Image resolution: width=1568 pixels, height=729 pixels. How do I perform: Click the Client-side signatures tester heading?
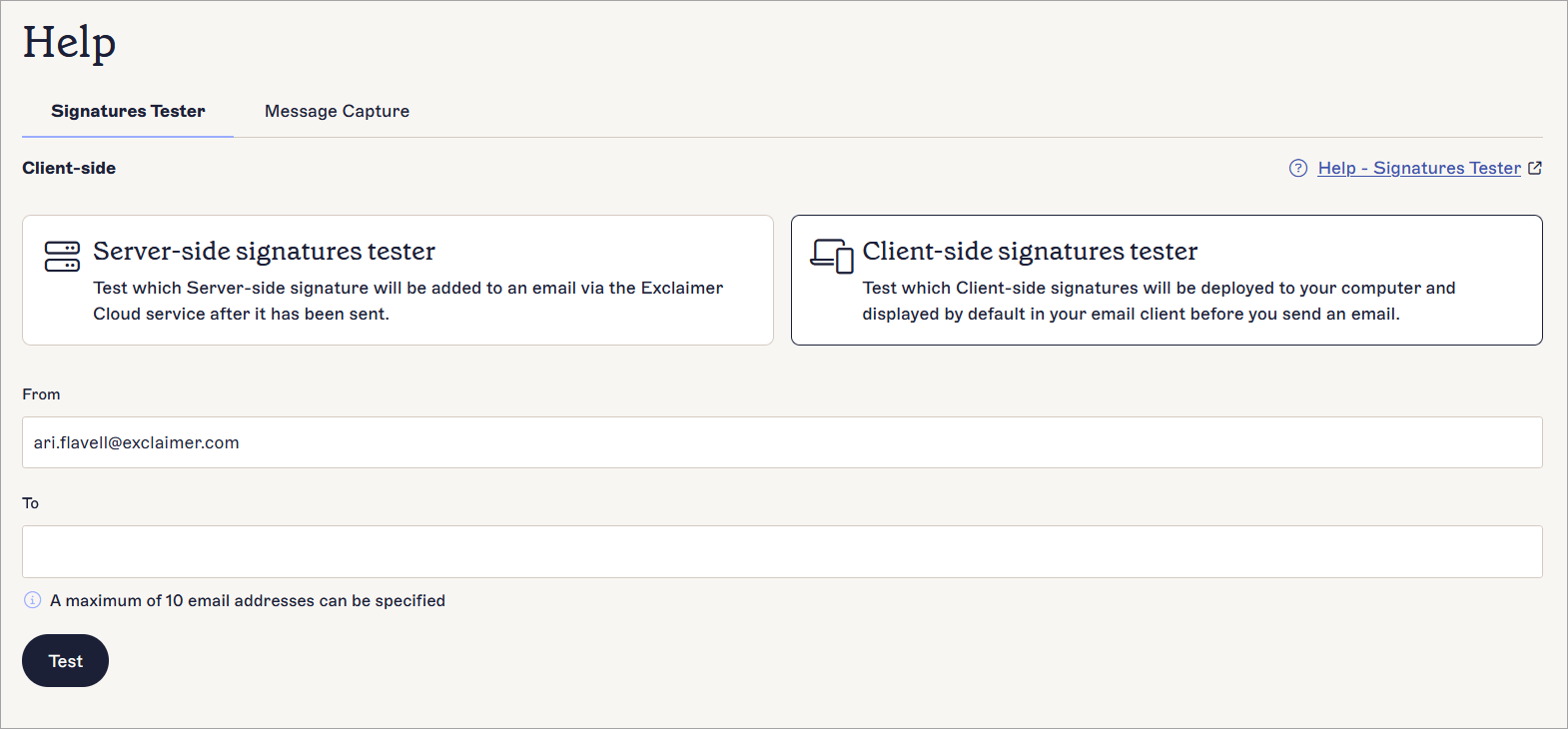[x=1030, y=251]
